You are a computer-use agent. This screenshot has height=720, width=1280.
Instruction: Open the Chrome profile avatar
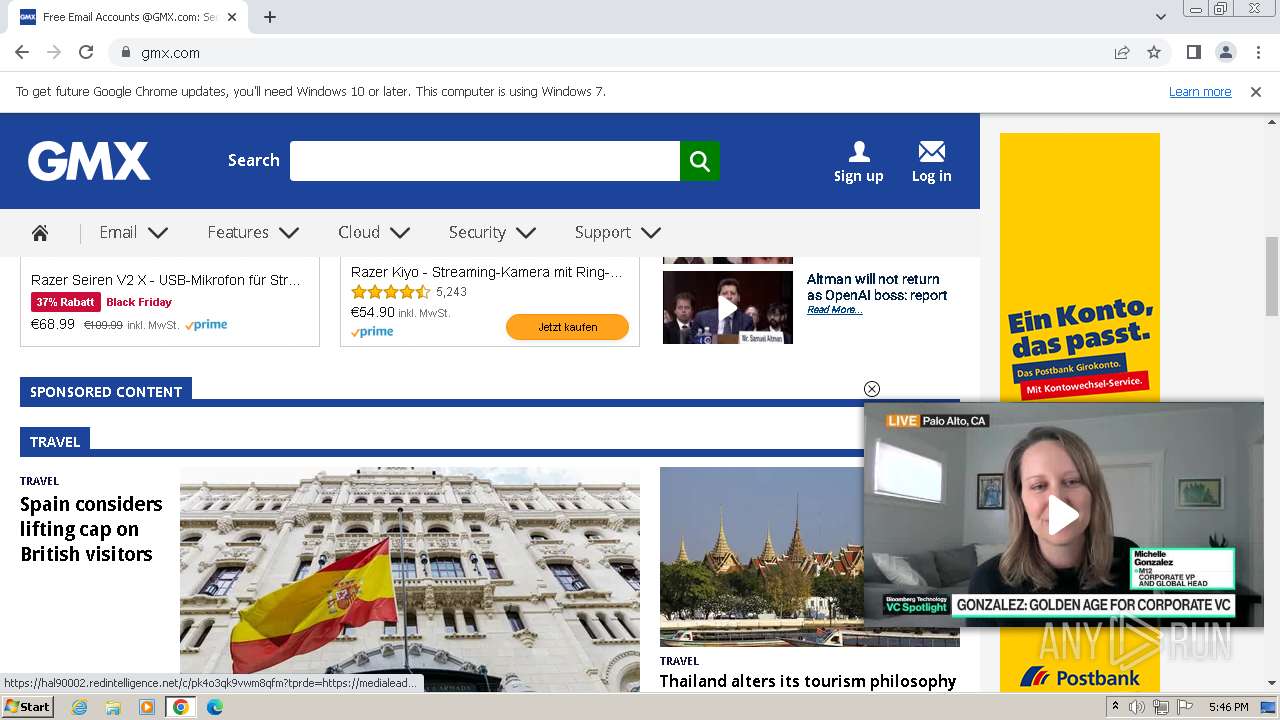pyautogui.click(x=1226, y=52)
